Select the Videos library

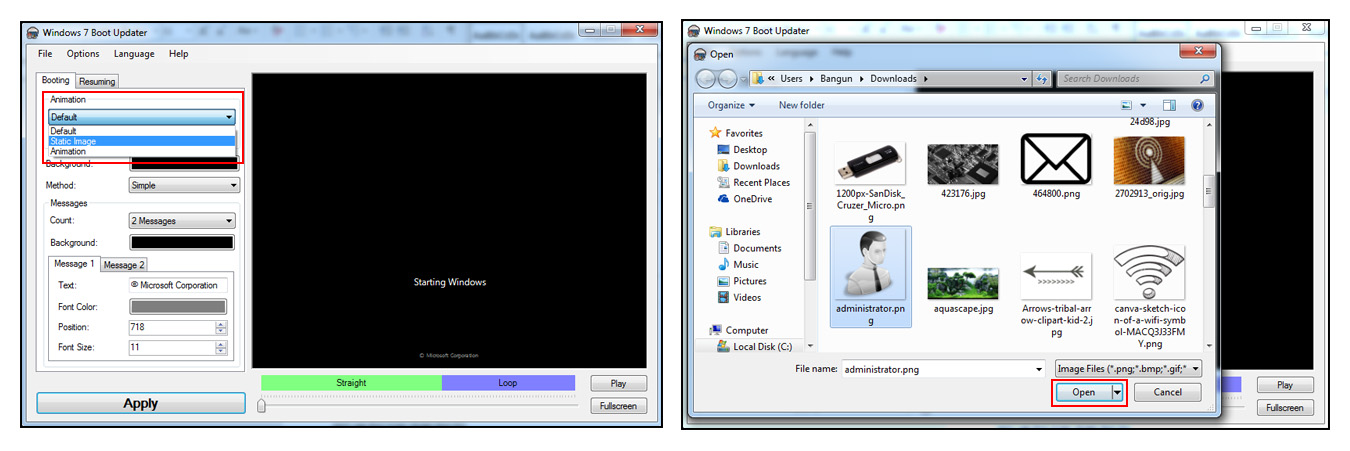[747, 297]
